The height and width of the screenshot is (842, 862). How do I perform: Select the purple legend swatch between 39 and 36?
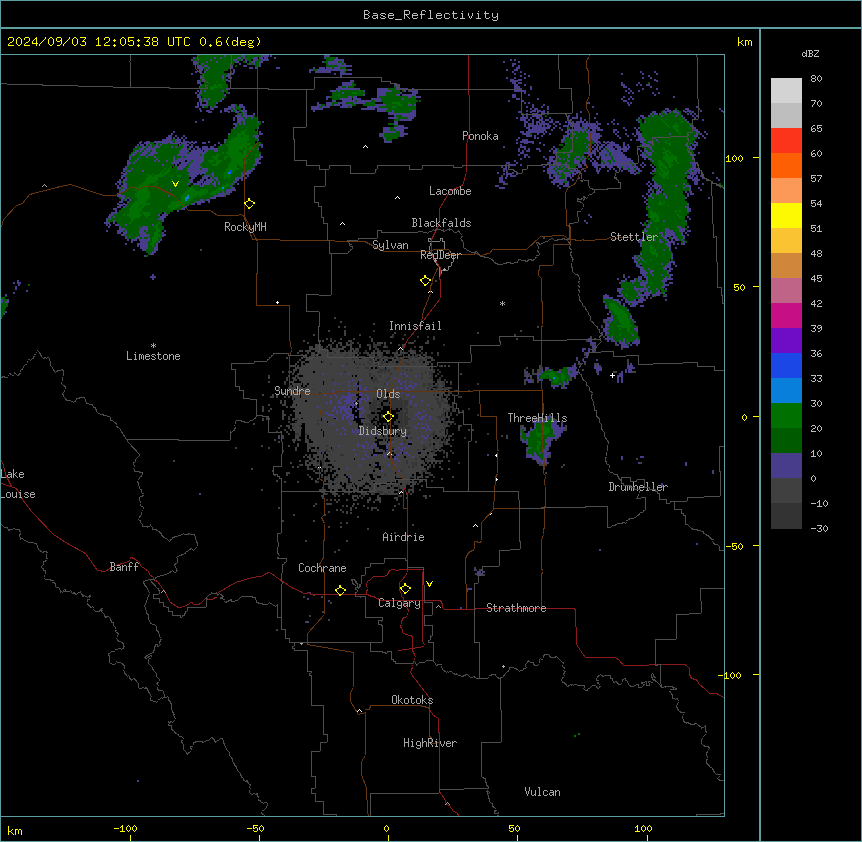(786, 341)
